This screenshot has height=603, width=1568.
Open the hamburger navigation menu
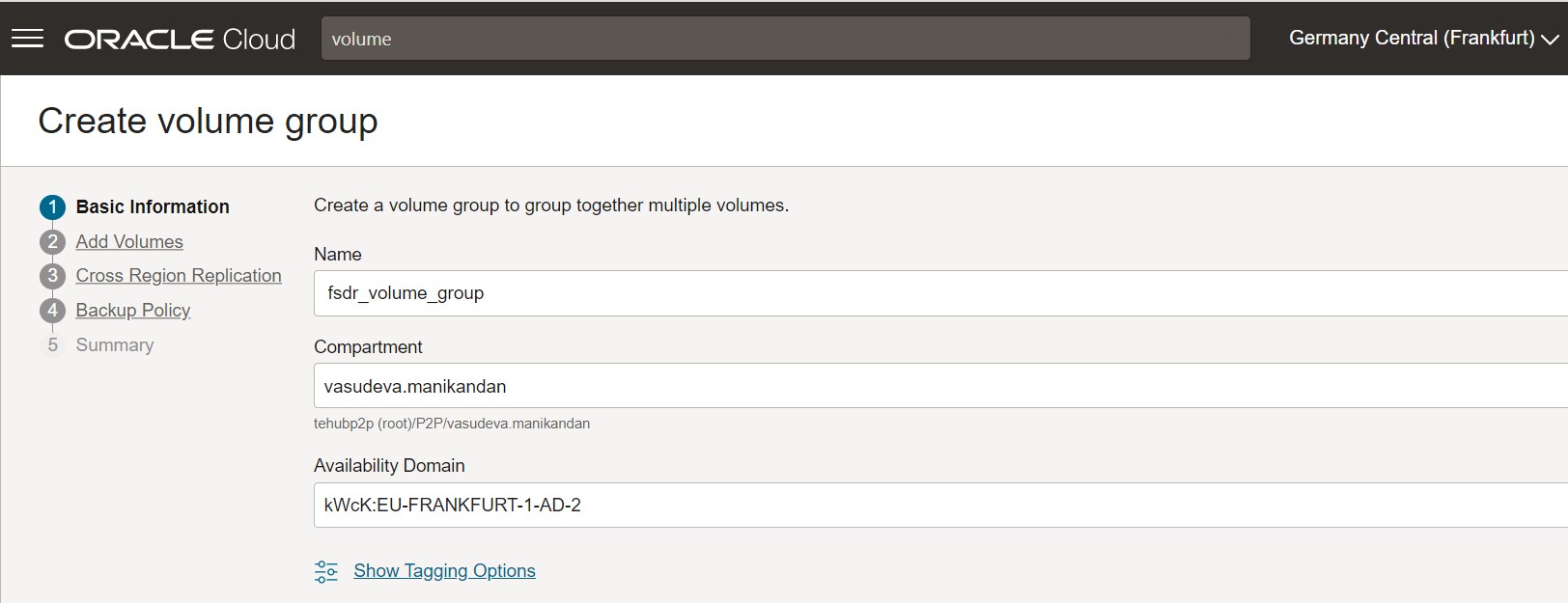click(27, 39)
